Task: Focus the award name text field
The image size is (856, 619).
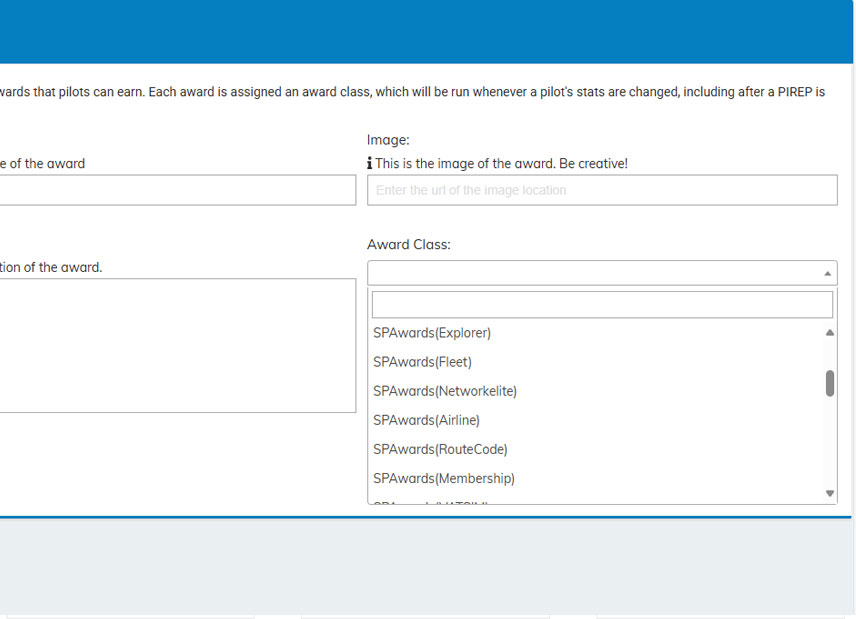Action: click(177, 190)
